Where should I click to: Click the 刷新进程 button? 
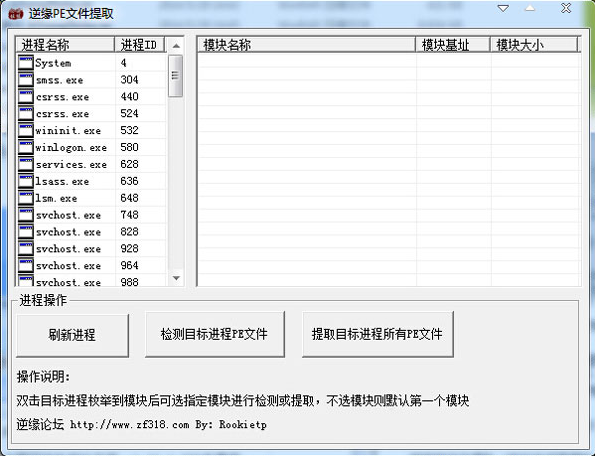click(72, 335)
